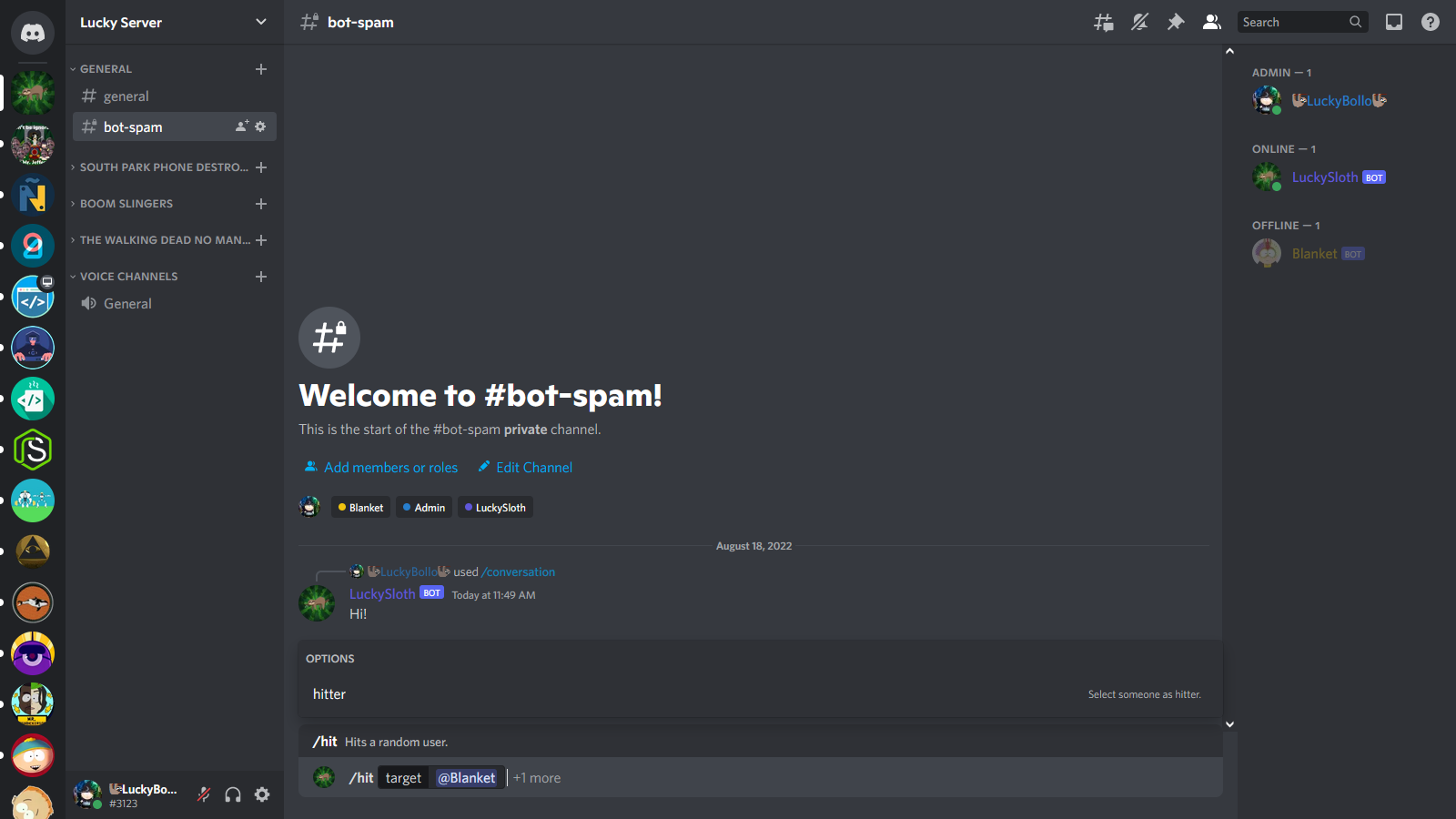
Task: Add channel to South Park category
Action: click(x=261, y=167)
